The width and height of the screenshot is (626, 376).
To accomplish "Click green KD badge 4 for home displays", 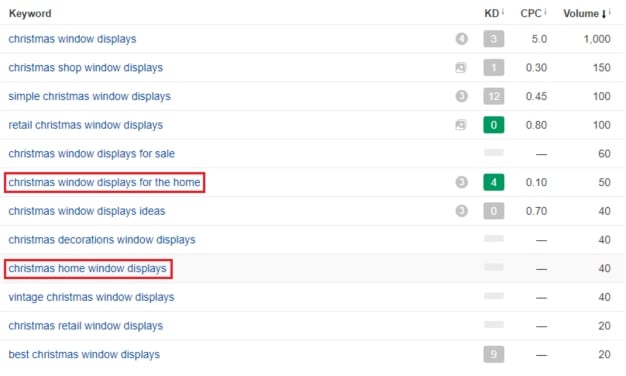I will [x=493, y=182].
